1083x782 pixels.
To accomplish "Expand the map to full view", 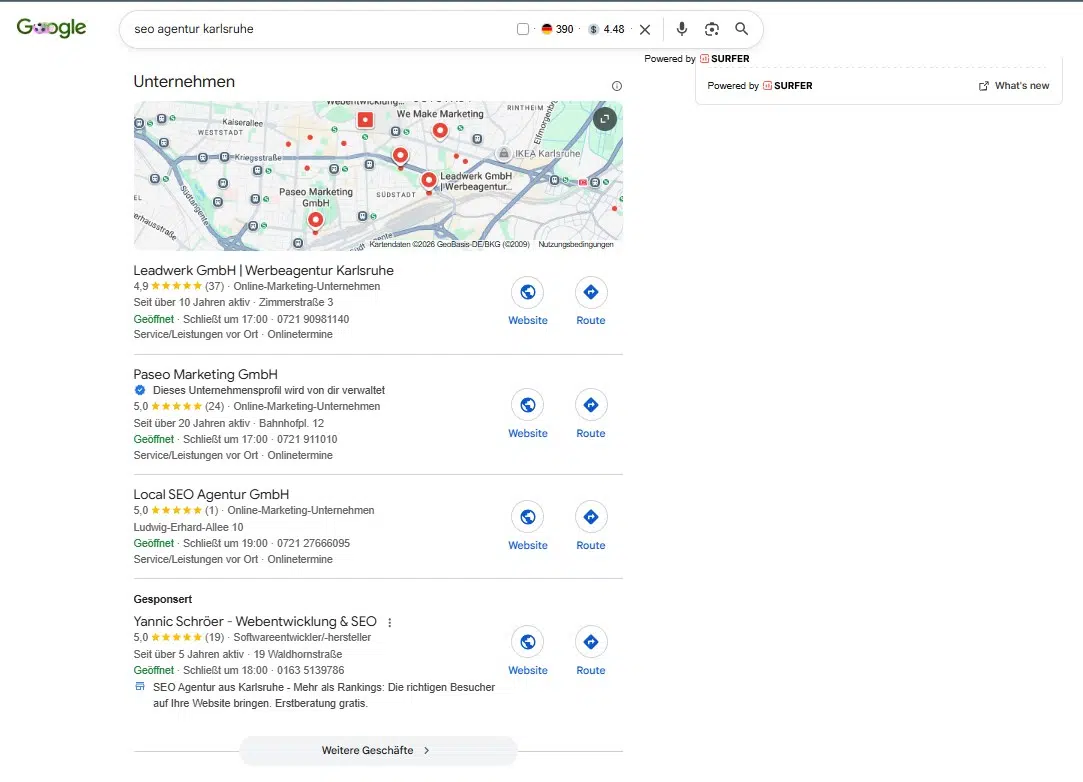I will pos(604,119).
